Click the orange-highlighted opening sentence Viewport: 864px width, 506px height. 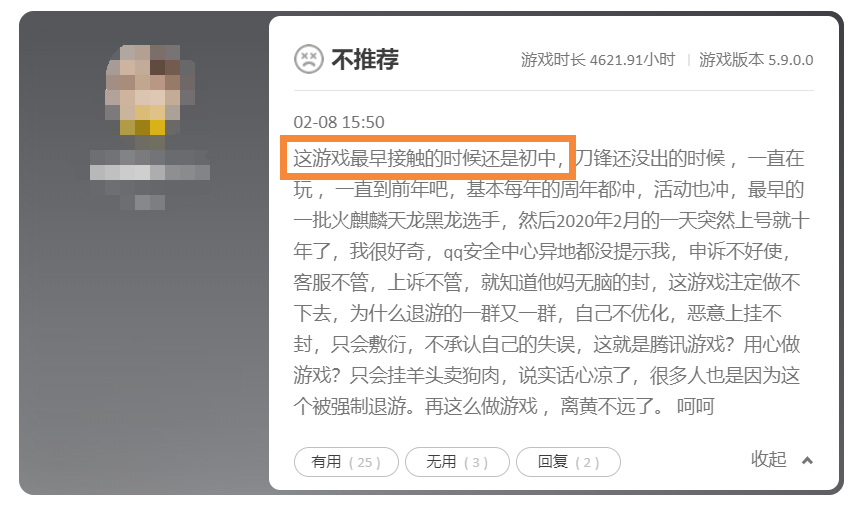point(428,158)
